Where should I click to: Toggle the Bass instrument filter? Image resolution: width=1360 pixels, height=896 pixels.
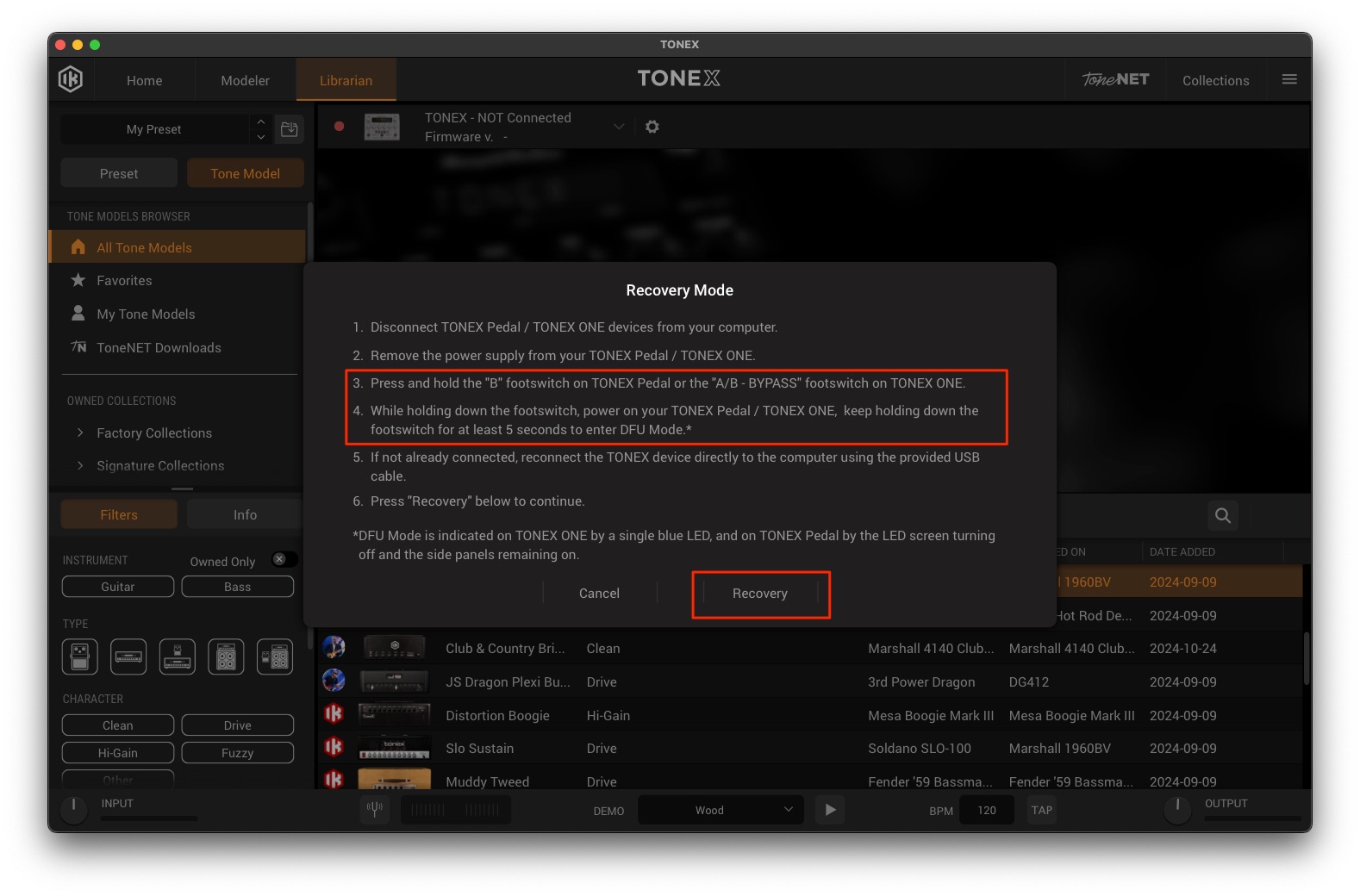238,587
